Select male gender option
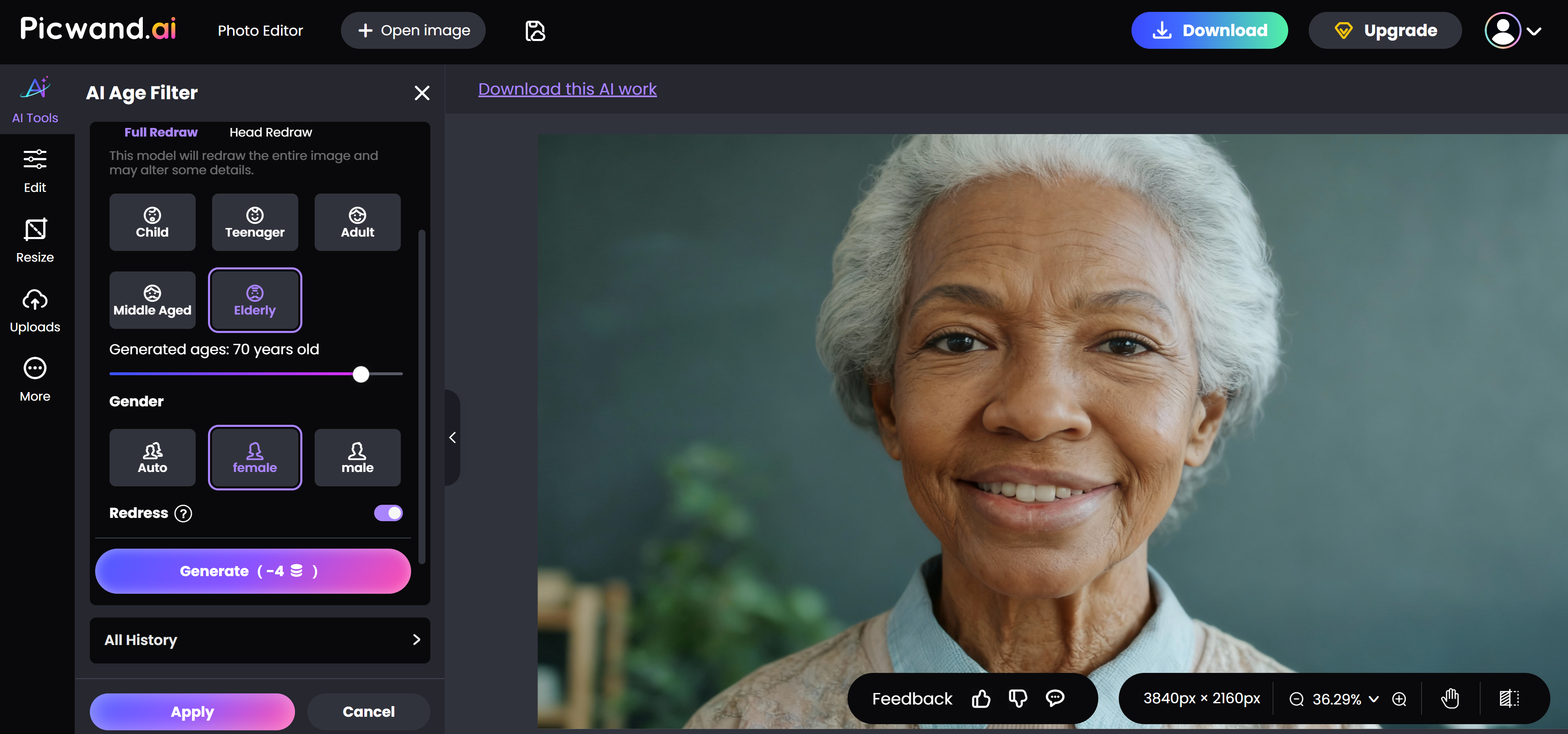Viewport: 1568px width, 734px height. [x=357, y=458]
